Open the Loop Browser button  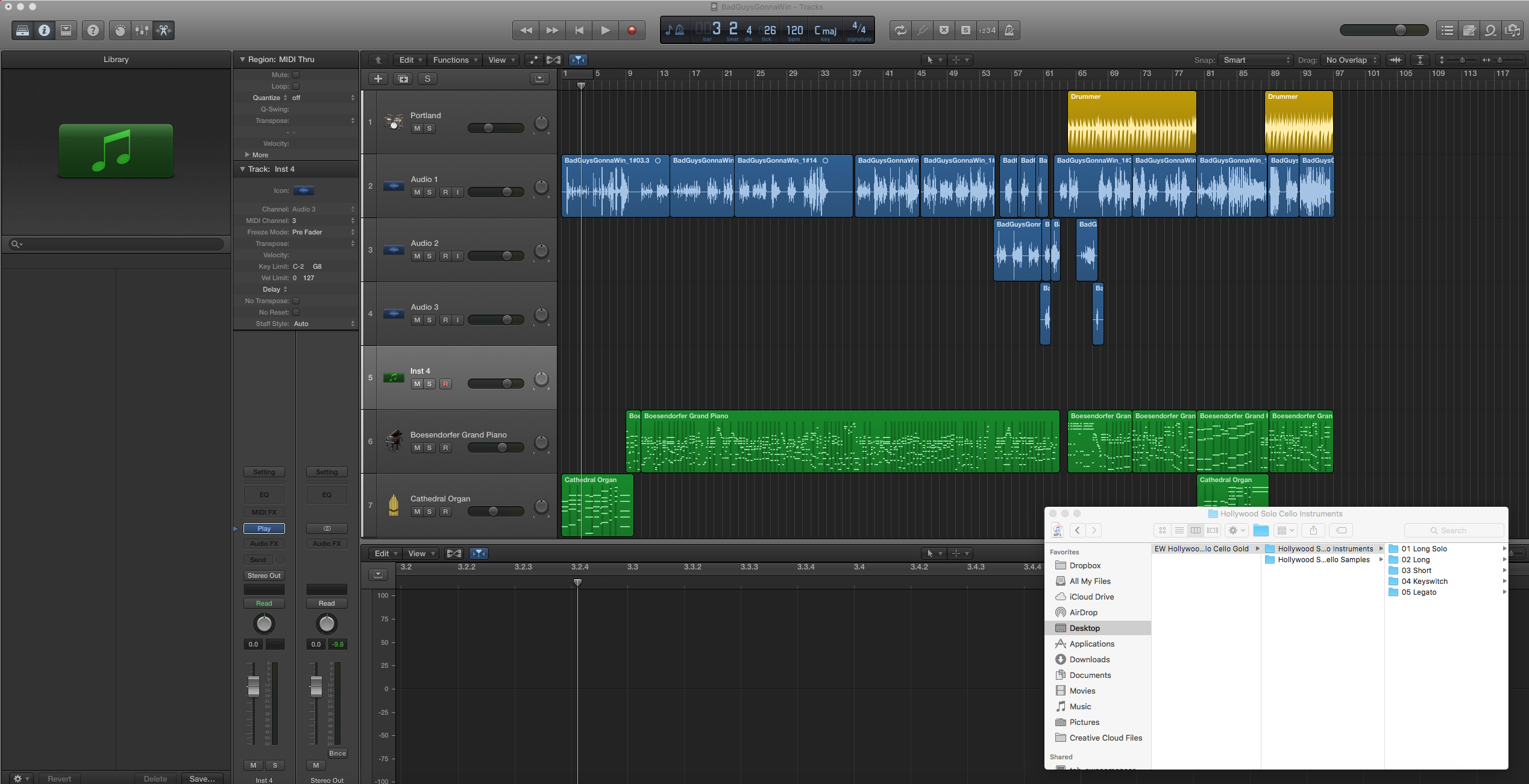pos(1490,30)
